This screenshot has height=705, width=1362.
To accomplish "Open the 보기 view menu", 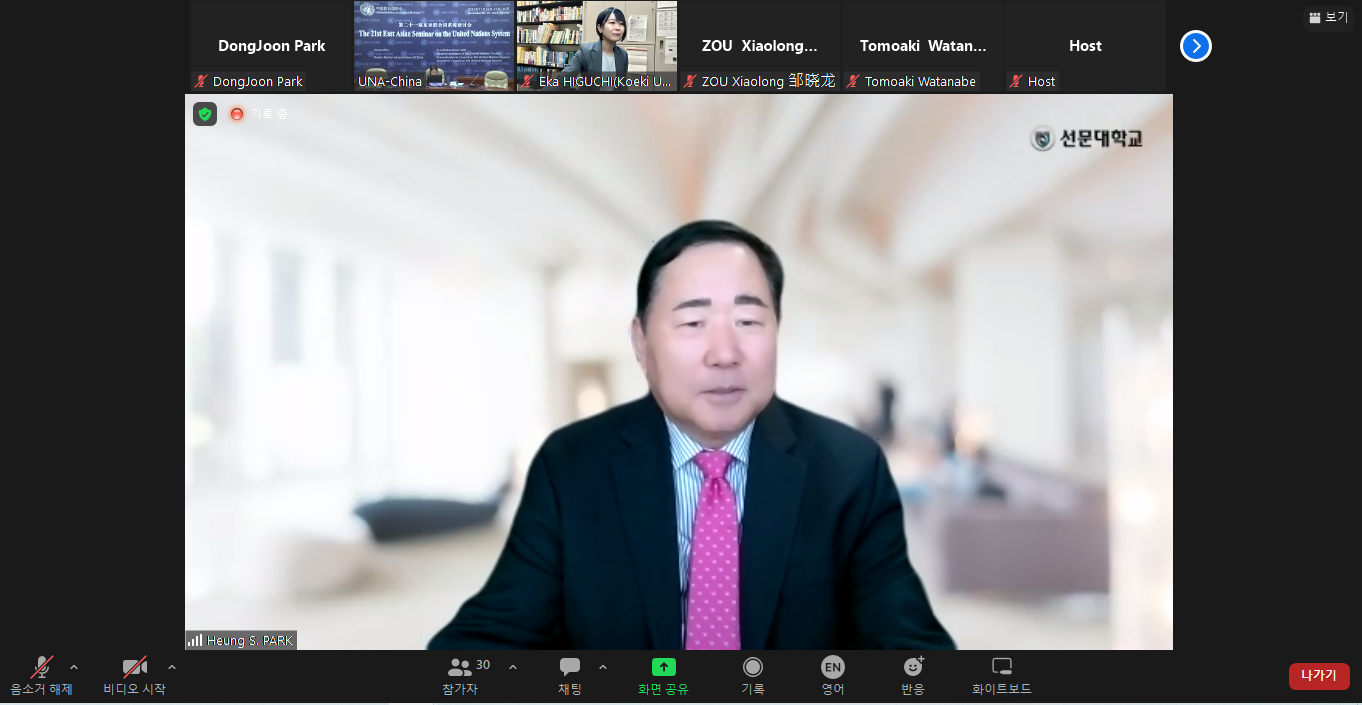I will 1328,17.
